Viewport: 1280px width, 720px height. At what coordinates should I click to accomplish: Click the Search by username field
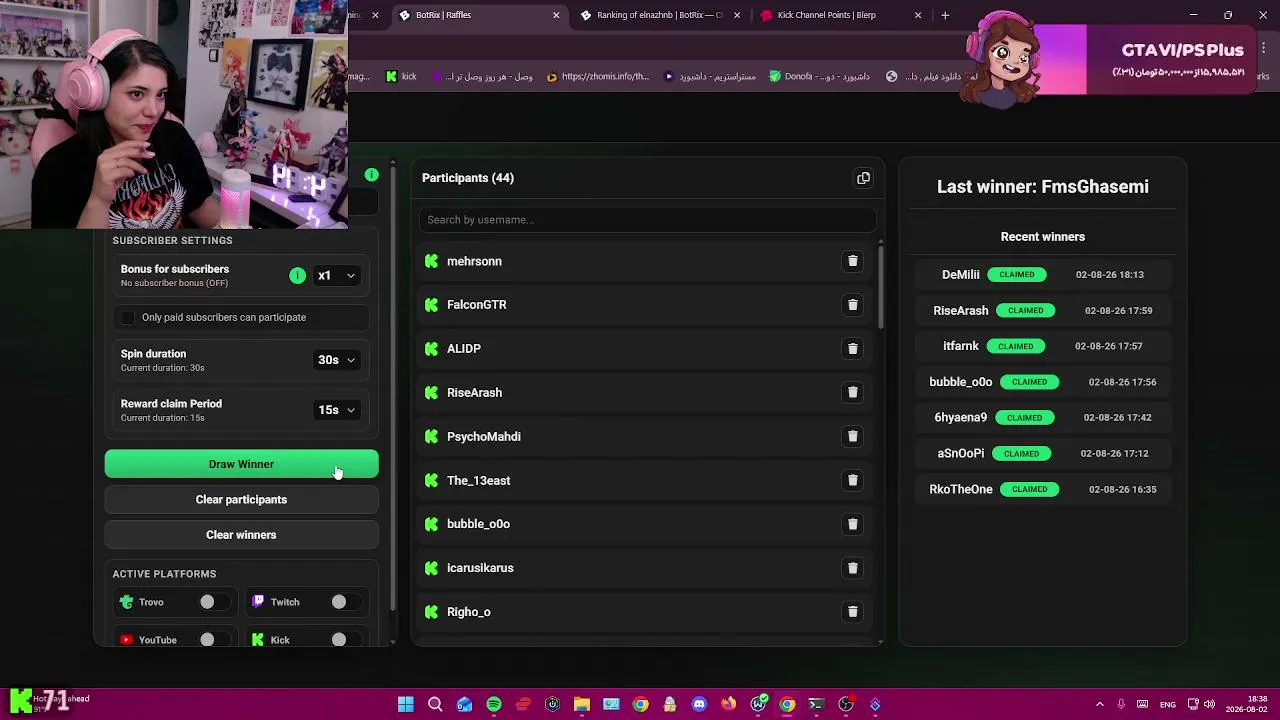pyautogui.click(x=647, y=220)
